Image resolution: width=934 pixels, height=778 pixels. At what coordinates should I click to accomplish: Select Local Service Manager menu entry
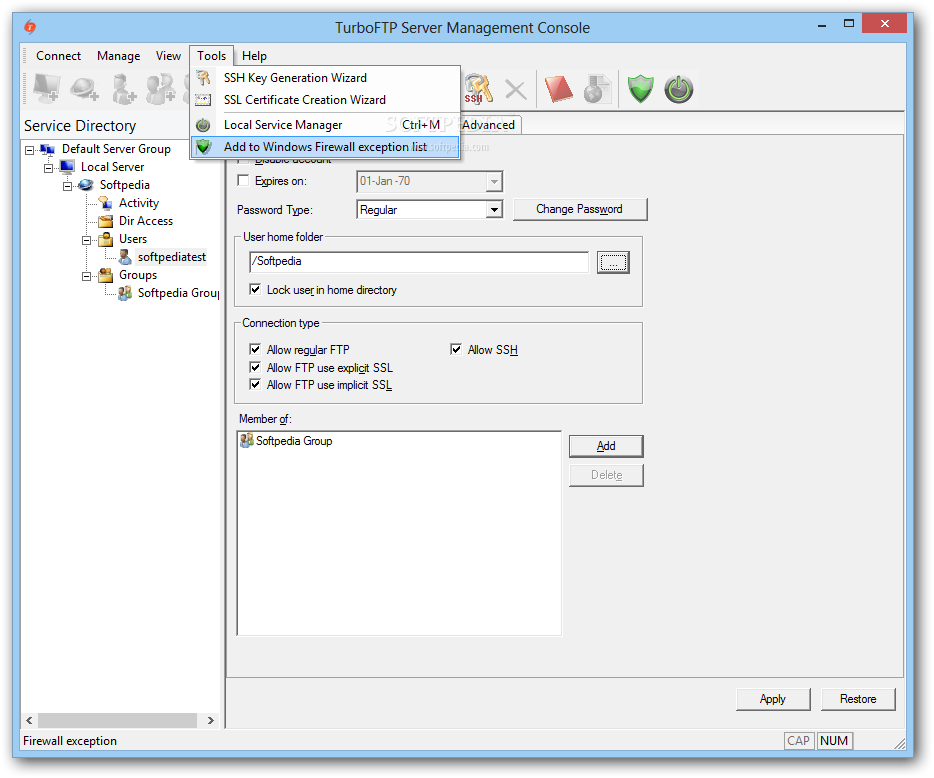tap(325, 125)
